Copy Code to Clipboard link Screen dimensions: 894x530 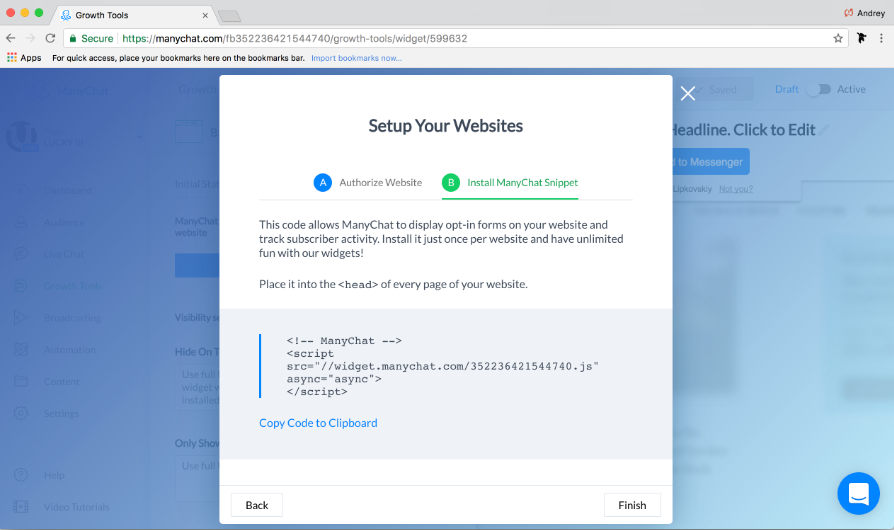[318, 423]
